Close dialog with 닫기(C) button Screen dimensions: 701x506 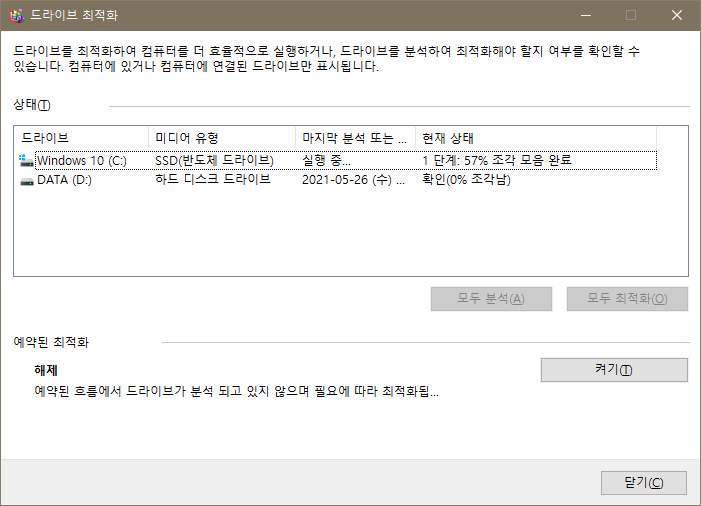644,483
